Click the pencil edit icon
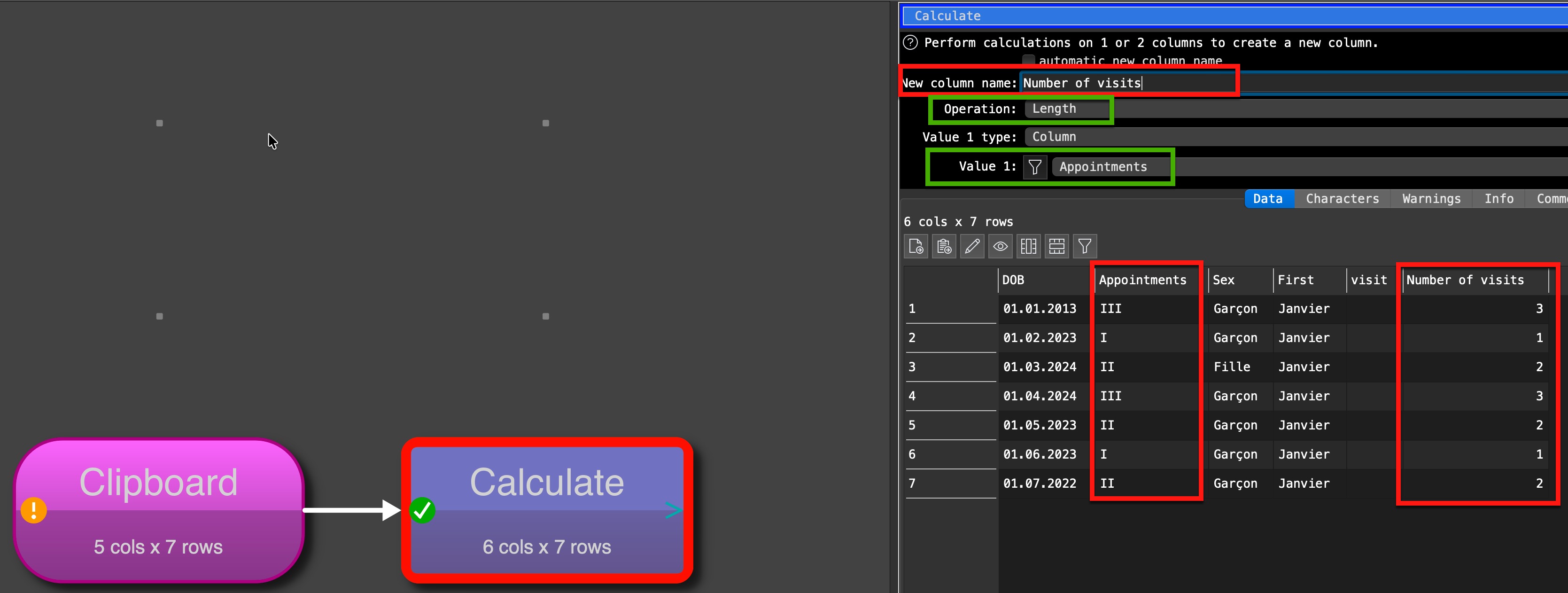The width and height of the screenshot is (1568, 593). [x=972, y=247]
